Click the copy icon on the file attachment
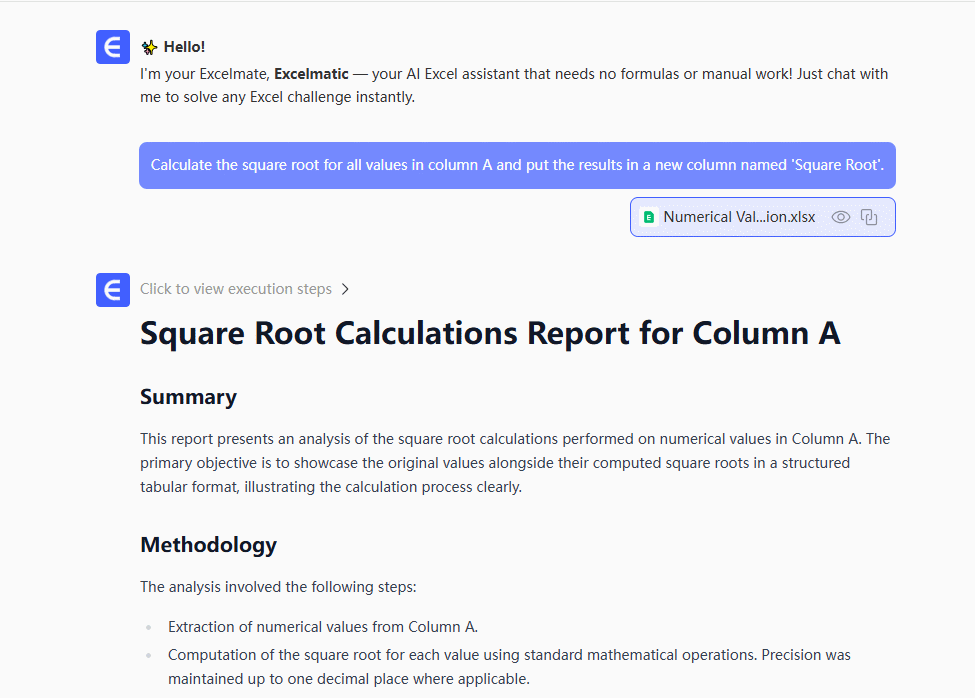 coord(869,217)
